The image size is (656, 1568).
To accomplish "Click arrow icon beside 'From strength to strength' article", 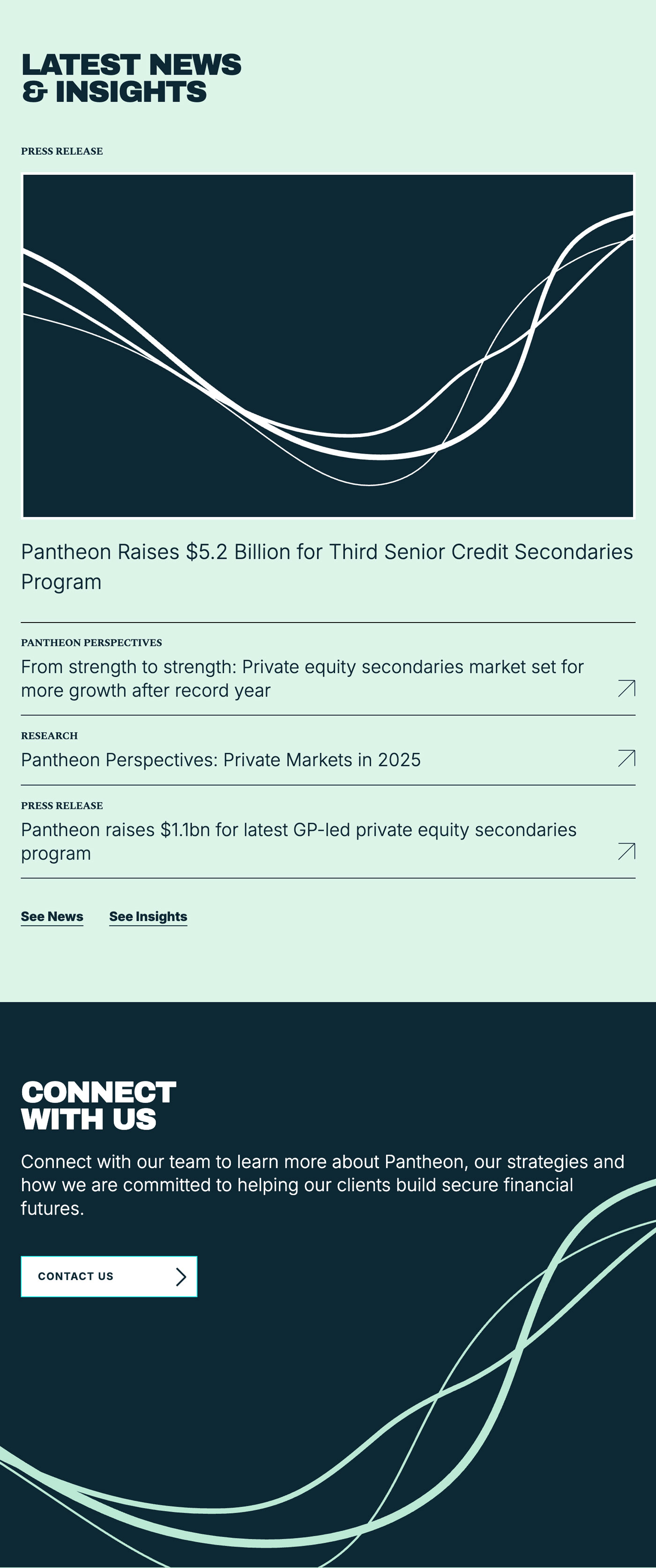I will pyautogui.click(x=626, y=689).
